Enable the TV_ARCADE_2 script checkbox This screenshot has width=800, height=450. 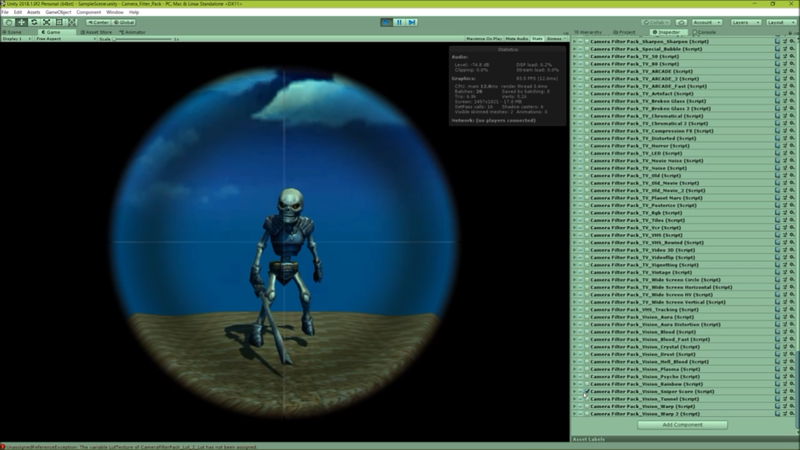coord(587,79)
